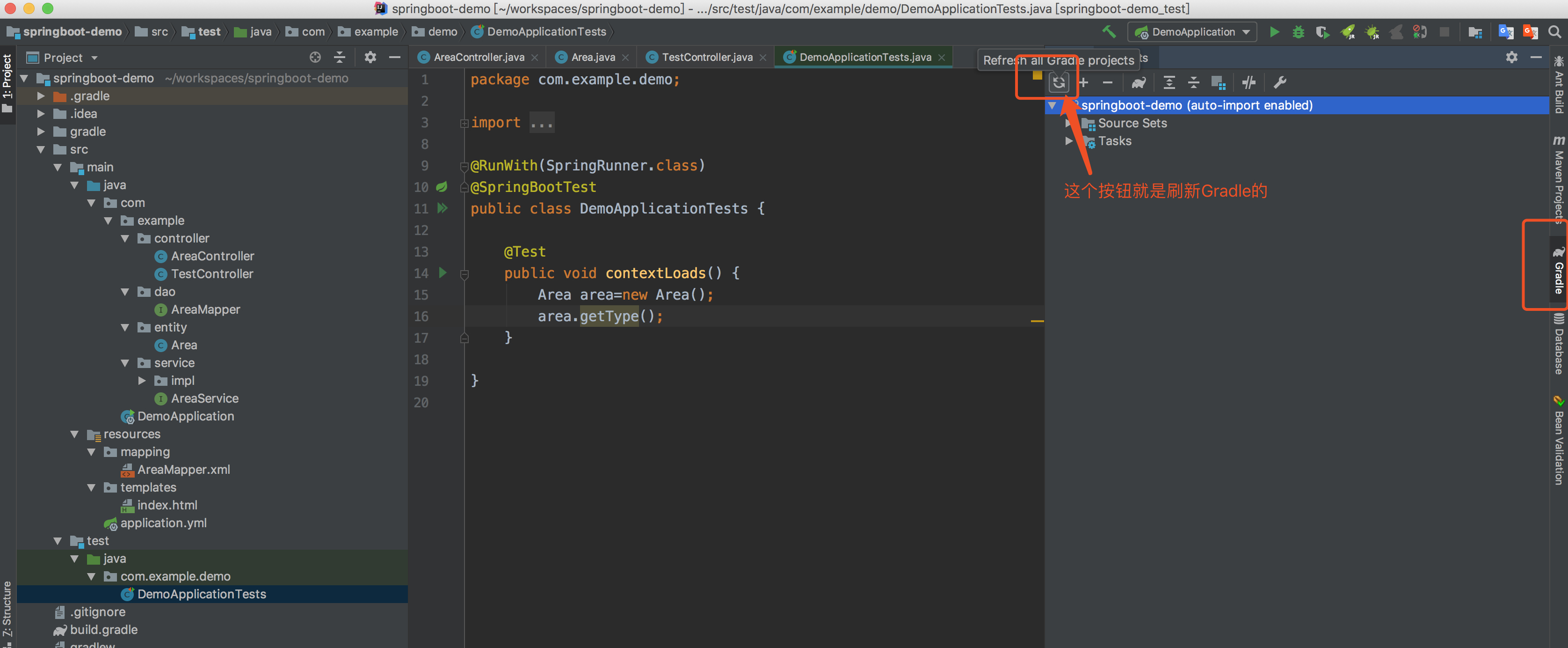Click Refresh all Gradle projects icon
The image size is (1568, 648).
tap(1058, 82)
